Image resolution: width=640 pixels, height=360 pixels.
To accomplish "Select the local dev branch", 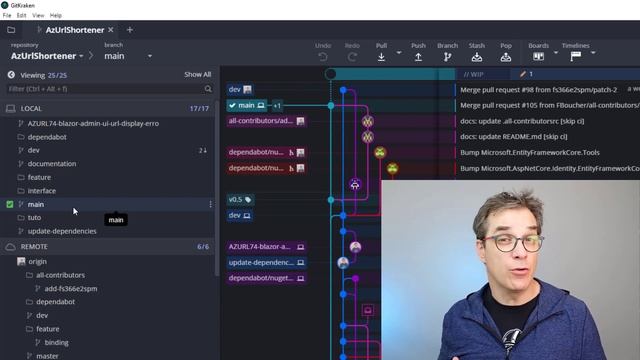I will coord(33,150).
